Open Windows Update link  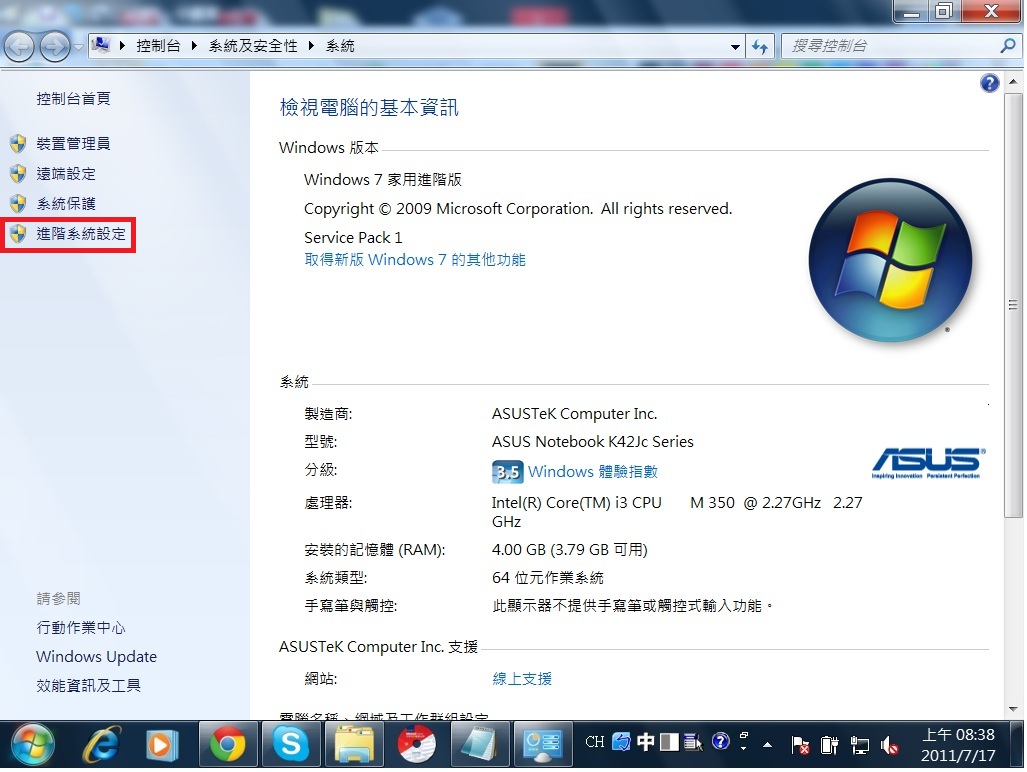coord(96,656)
